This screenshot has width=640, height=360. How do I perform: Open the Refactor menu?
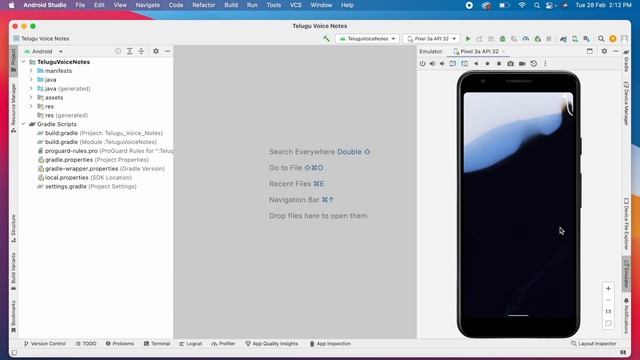tap(204, 5)
